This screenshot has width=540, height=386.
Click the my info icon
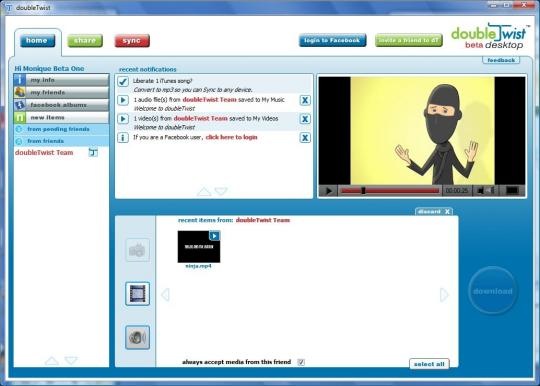pyautogui.click(x=20, y=80)
